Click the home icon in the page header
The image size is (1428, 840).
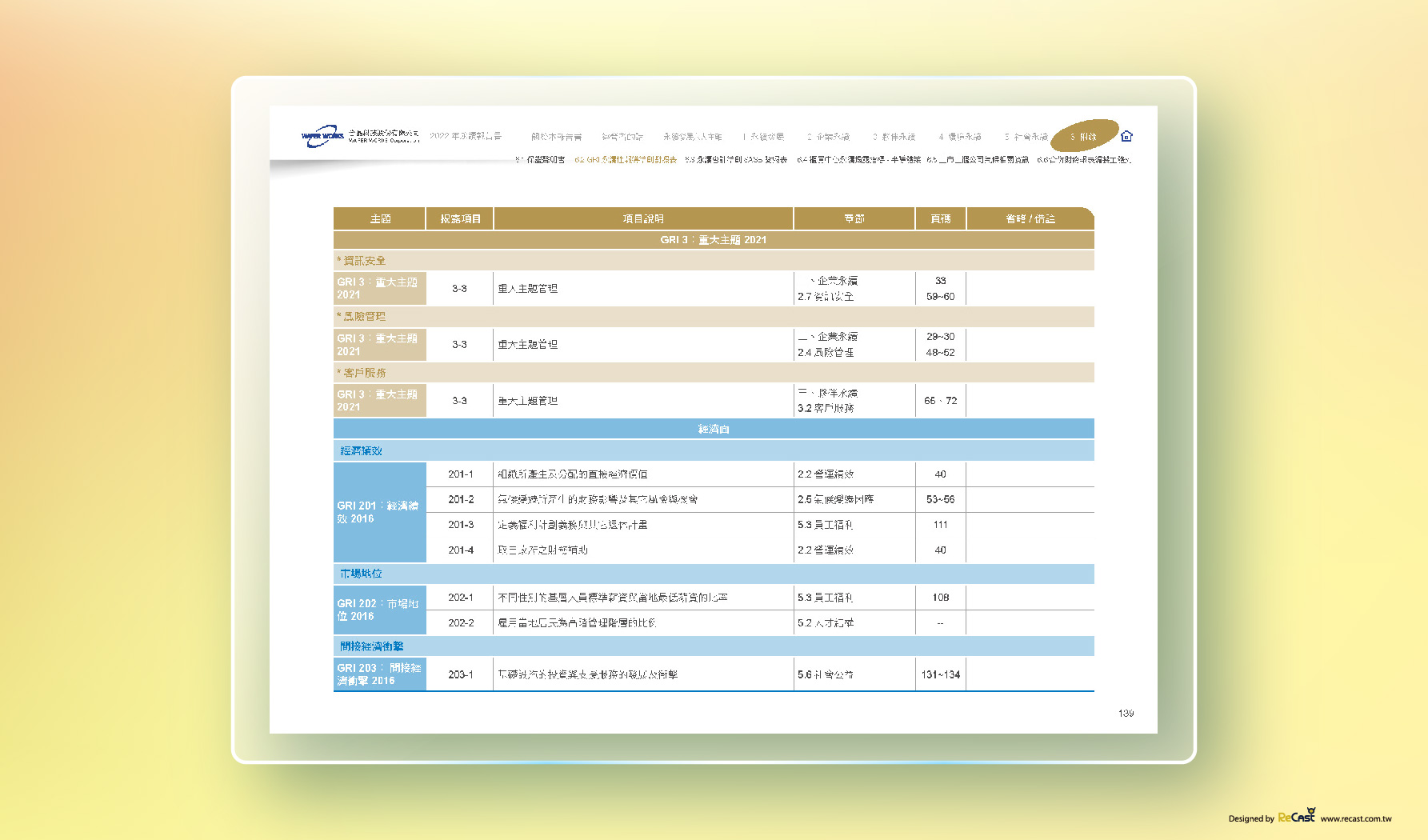pyautogui.click(x=1126, y=136)
